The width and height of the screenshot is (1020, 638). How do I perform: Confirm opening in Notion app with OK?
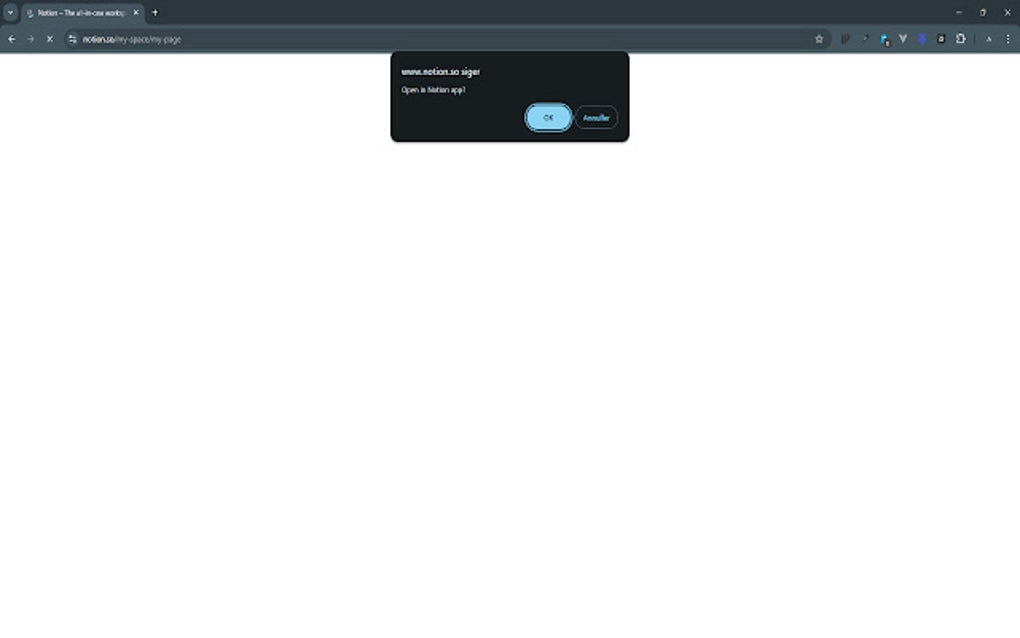tap(548, 117)
